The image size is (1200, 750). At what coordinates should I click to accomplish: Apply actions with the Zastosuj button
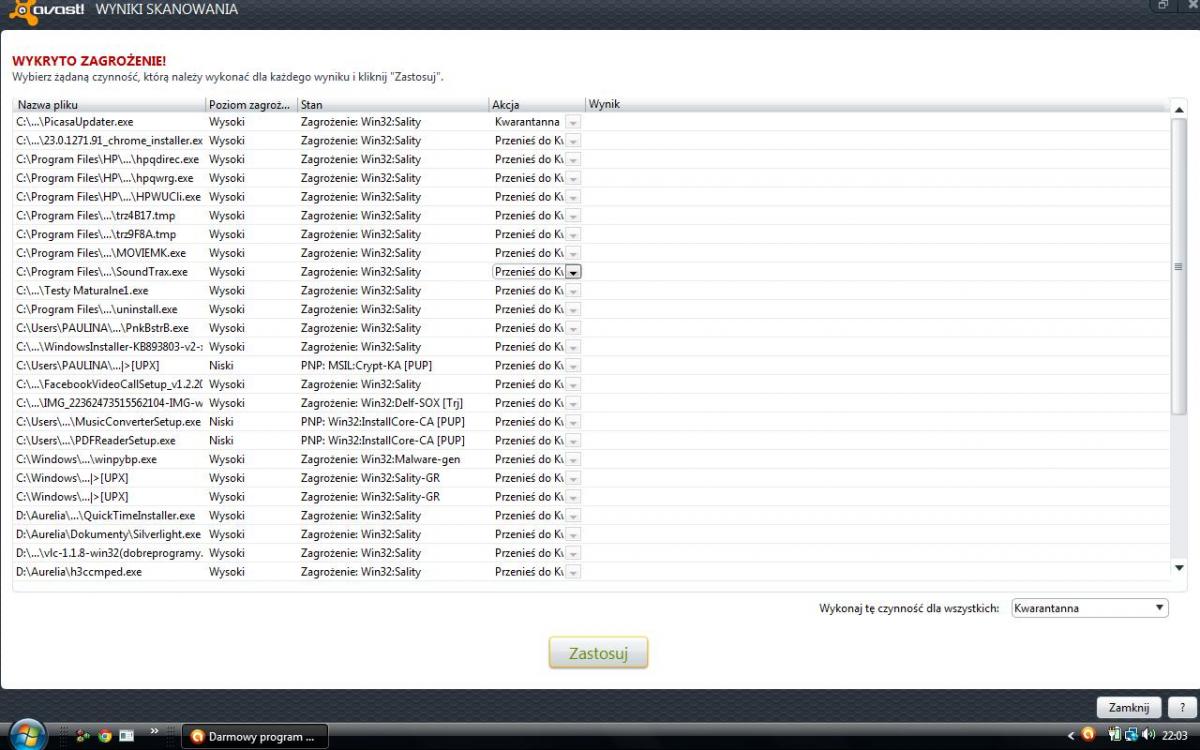[598, 654]
